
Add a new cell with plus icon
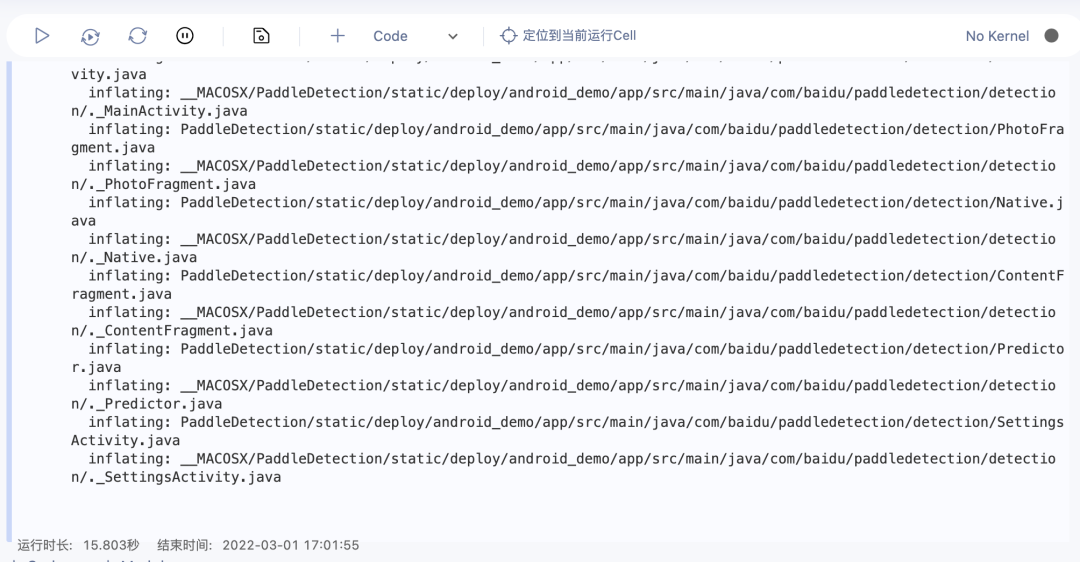338,36
